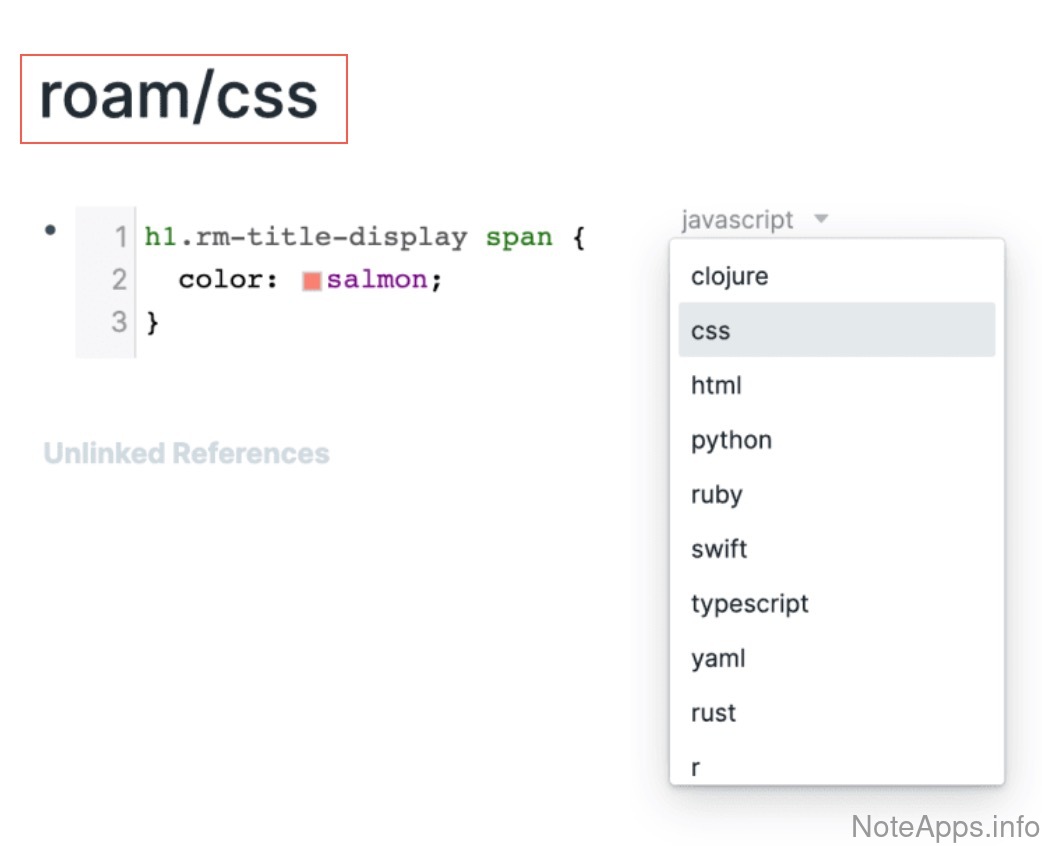The width and height of the screenshot is (1042, 846).
Task: Place cursor on the closing brace line
Action: click(x=153, y=323)
